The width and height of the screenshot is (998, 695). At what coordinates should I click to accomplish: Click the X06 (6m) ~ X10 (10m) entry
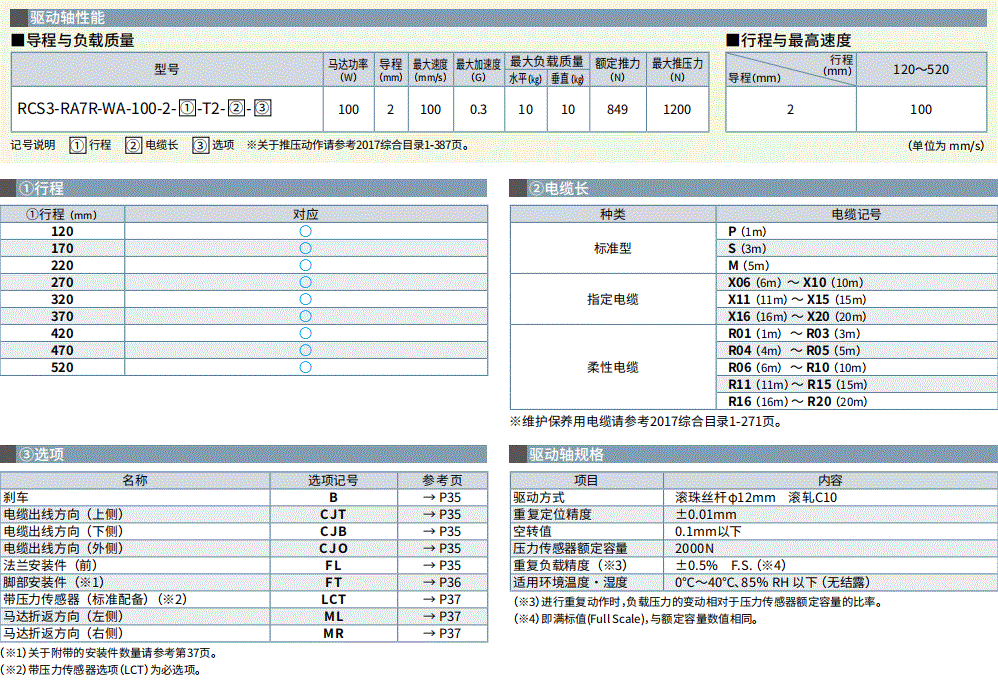click(x=796, y=283)
